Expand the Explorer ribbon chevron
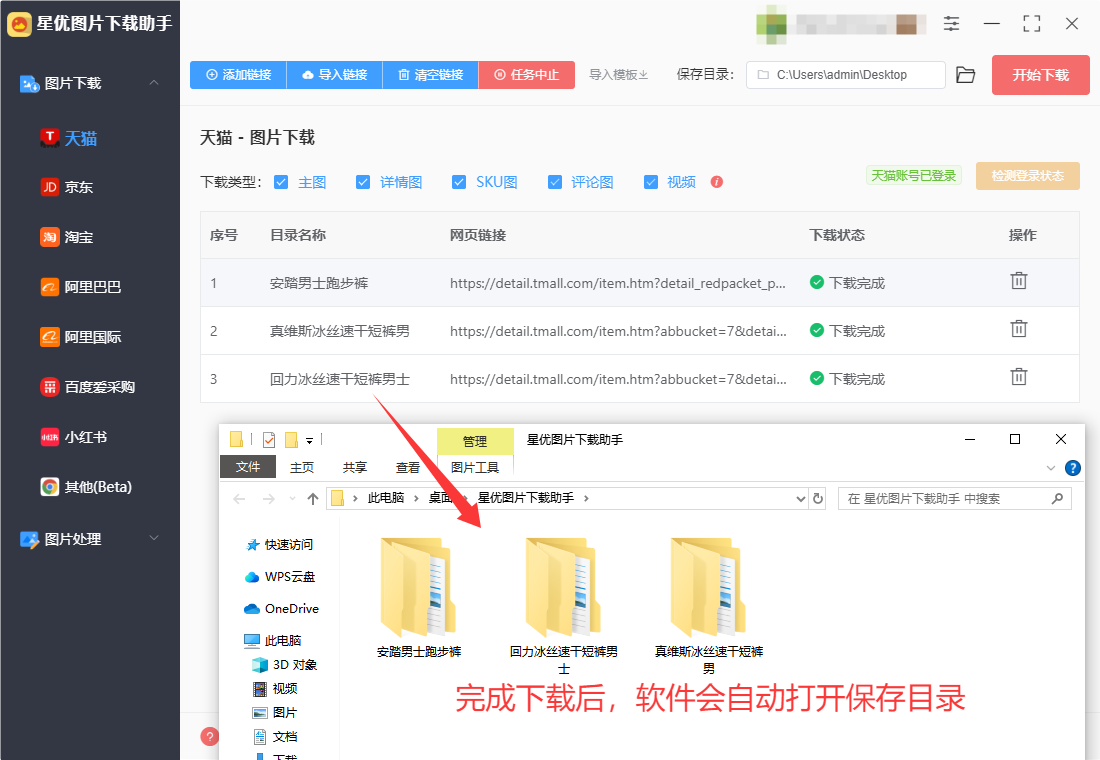The width and height of the screenshot is (1100, 760). [x=1050, y=468]
